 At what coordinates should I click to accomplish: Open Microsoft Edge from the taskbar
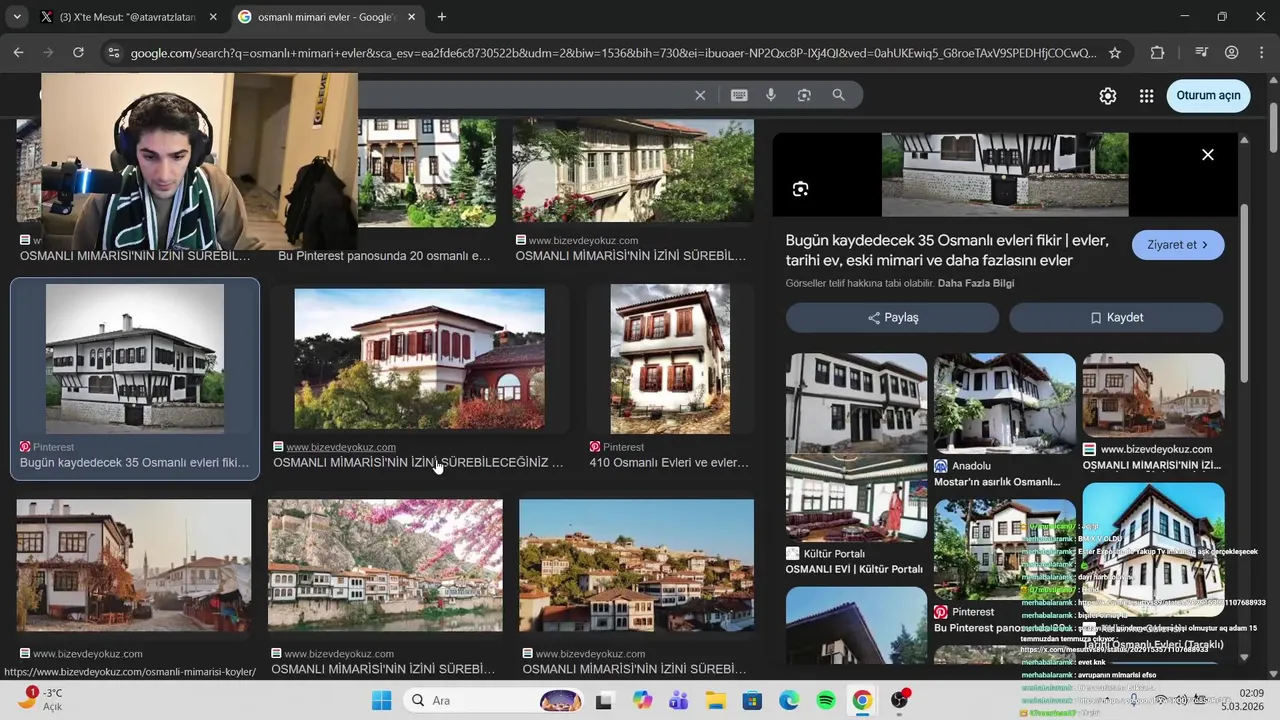[x=789, y=700]
